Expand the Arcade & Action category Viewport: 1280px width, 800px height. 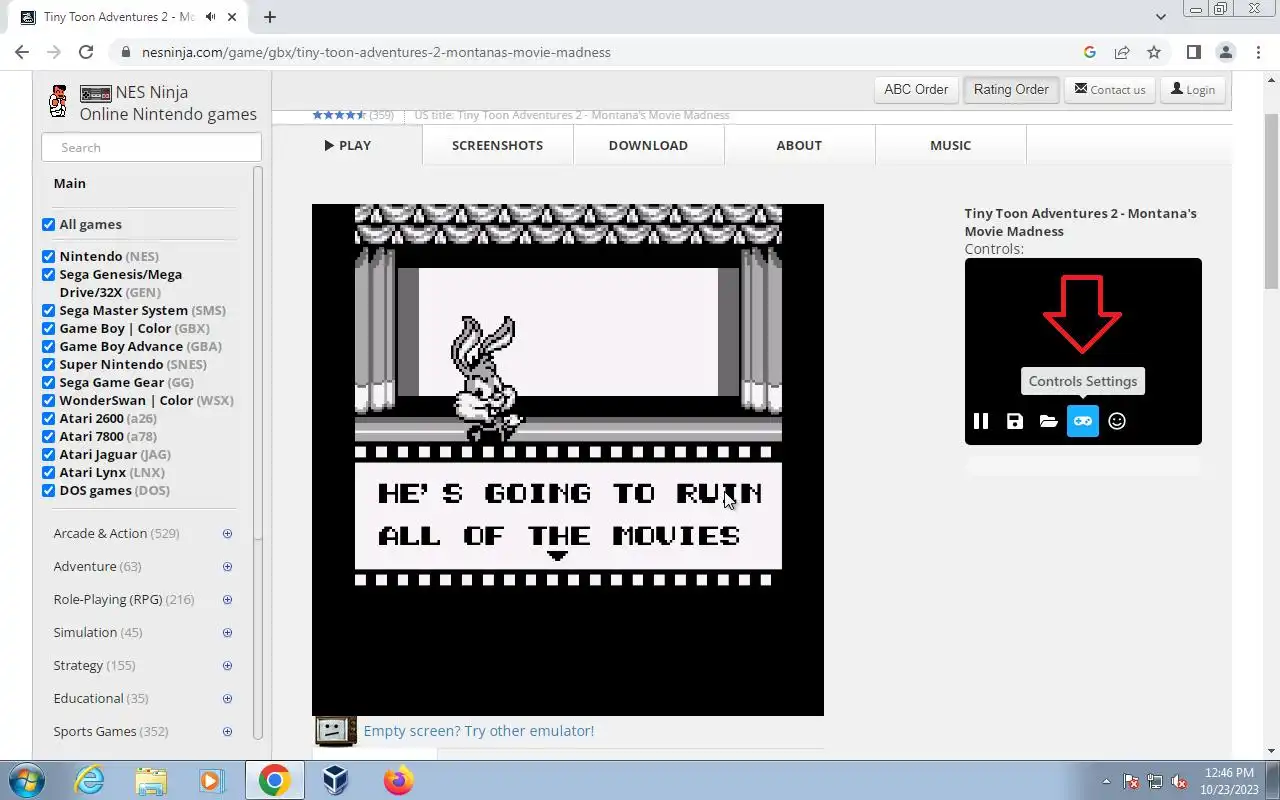227,534
